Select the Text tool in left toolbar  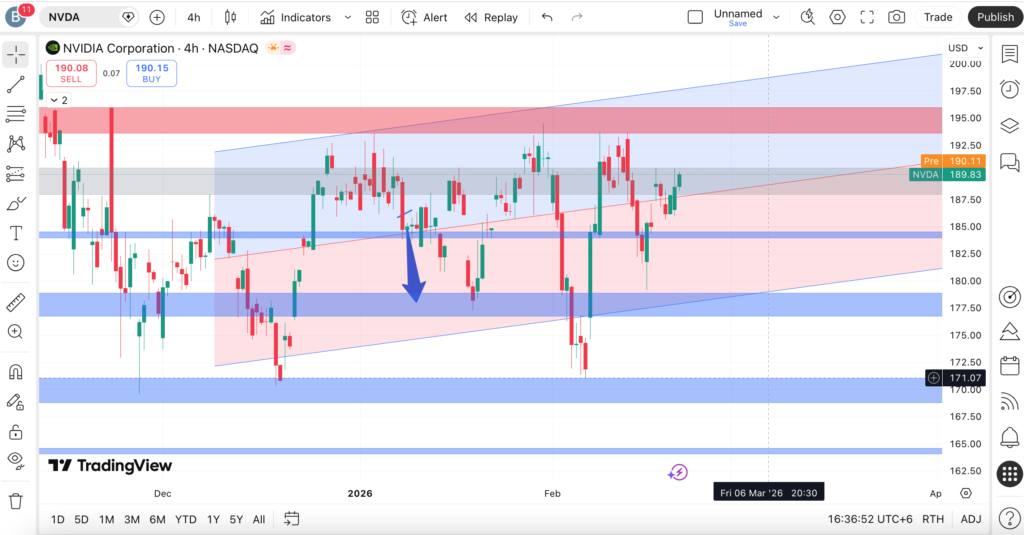click(x=16, y=233)
